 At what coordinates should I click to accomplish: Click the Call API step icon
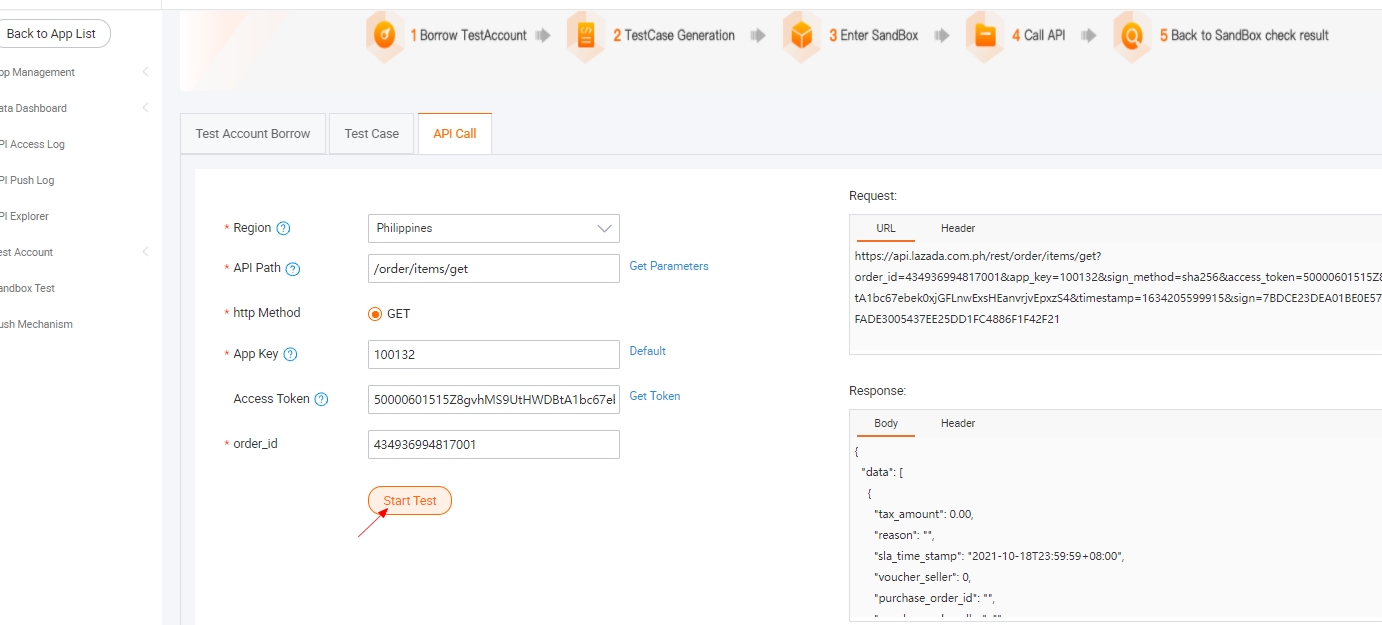point(985,36)
